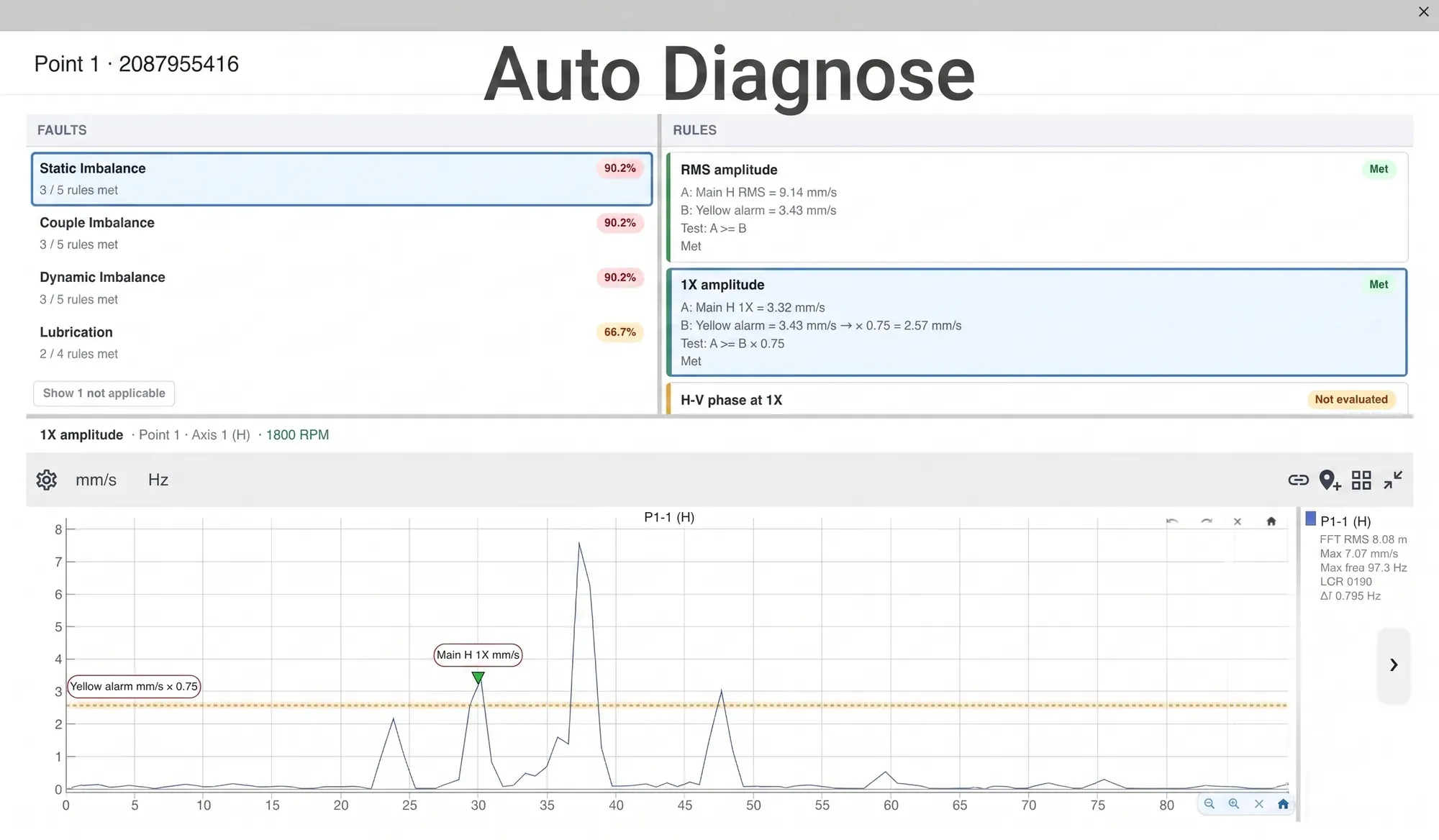Click the 1800 RPM link
The width and height of the screenshot is (1439, 840).
297,435
